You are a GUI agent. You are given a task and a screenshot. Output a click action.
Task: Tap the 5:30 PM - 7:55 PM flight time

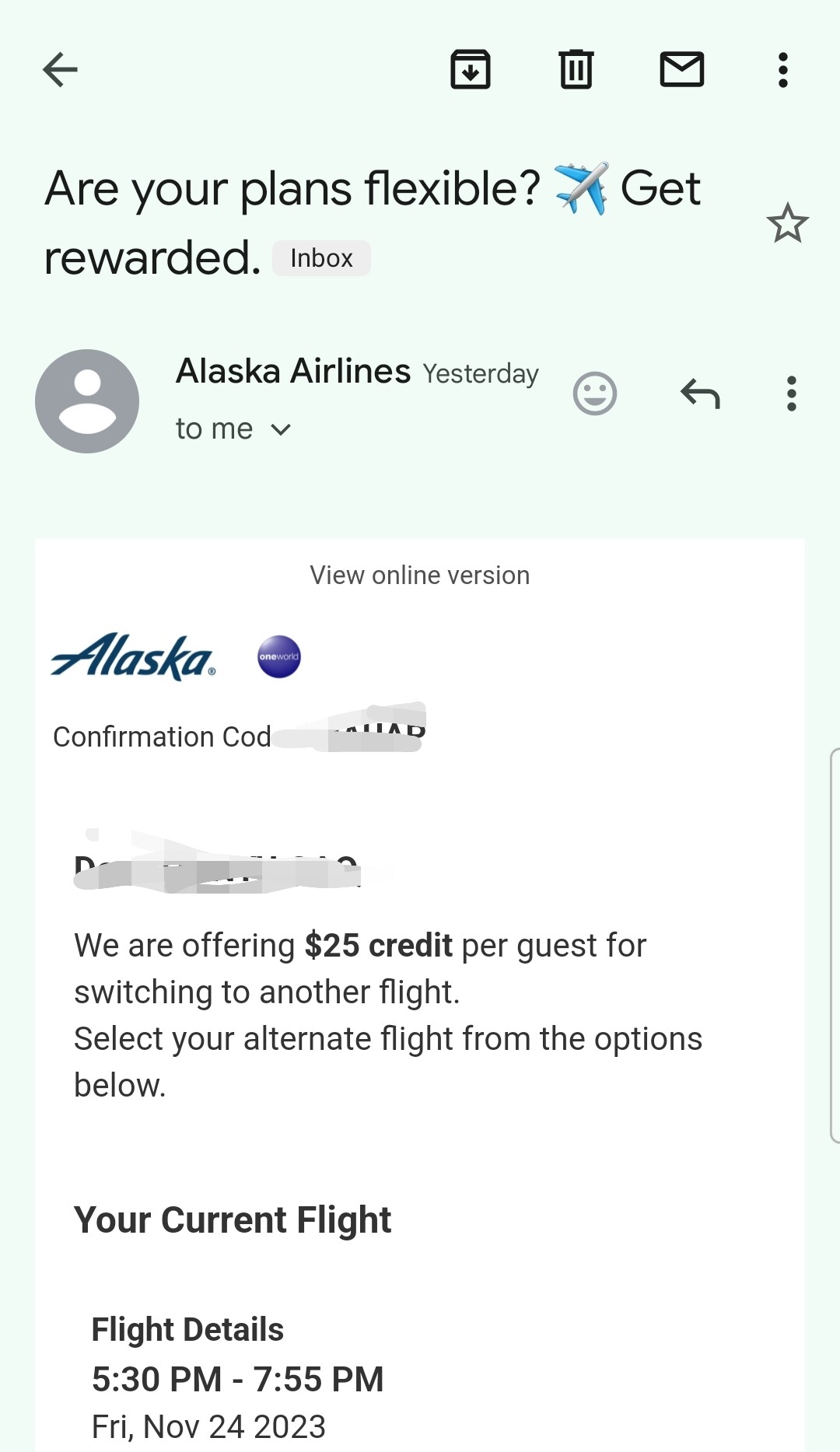click(x=238, y=1379)
